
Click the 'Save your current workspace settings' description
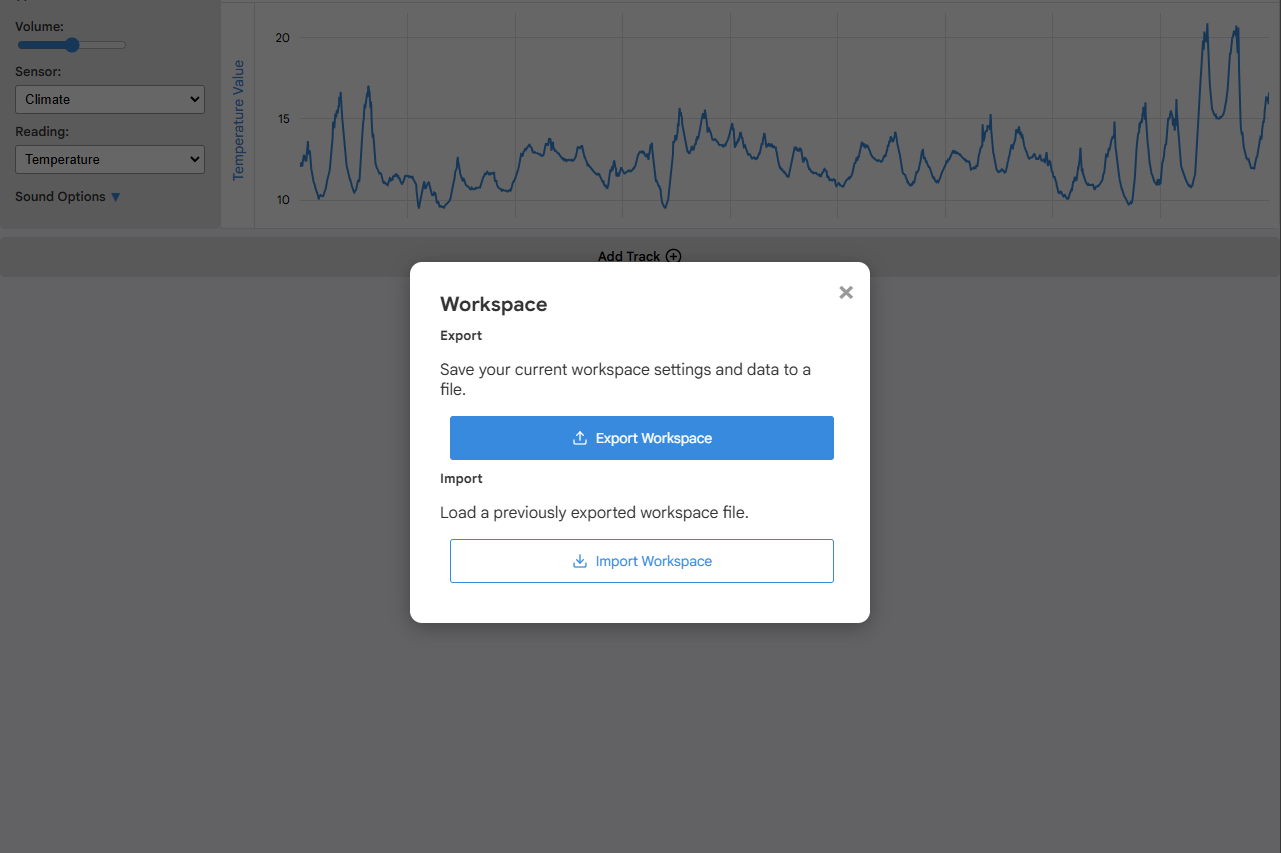pyautogui.click(x=626, y=379)
